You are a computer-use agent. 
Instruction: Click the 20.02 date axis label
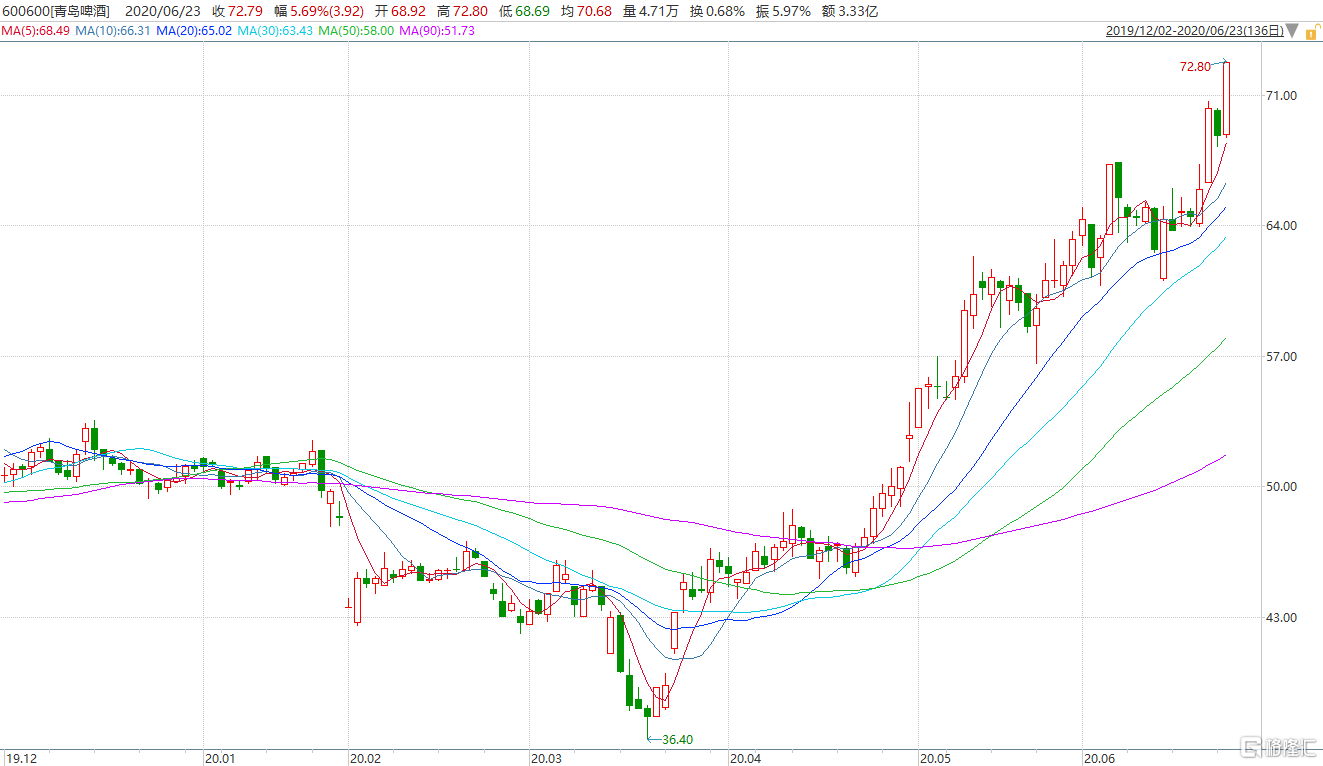365,757
